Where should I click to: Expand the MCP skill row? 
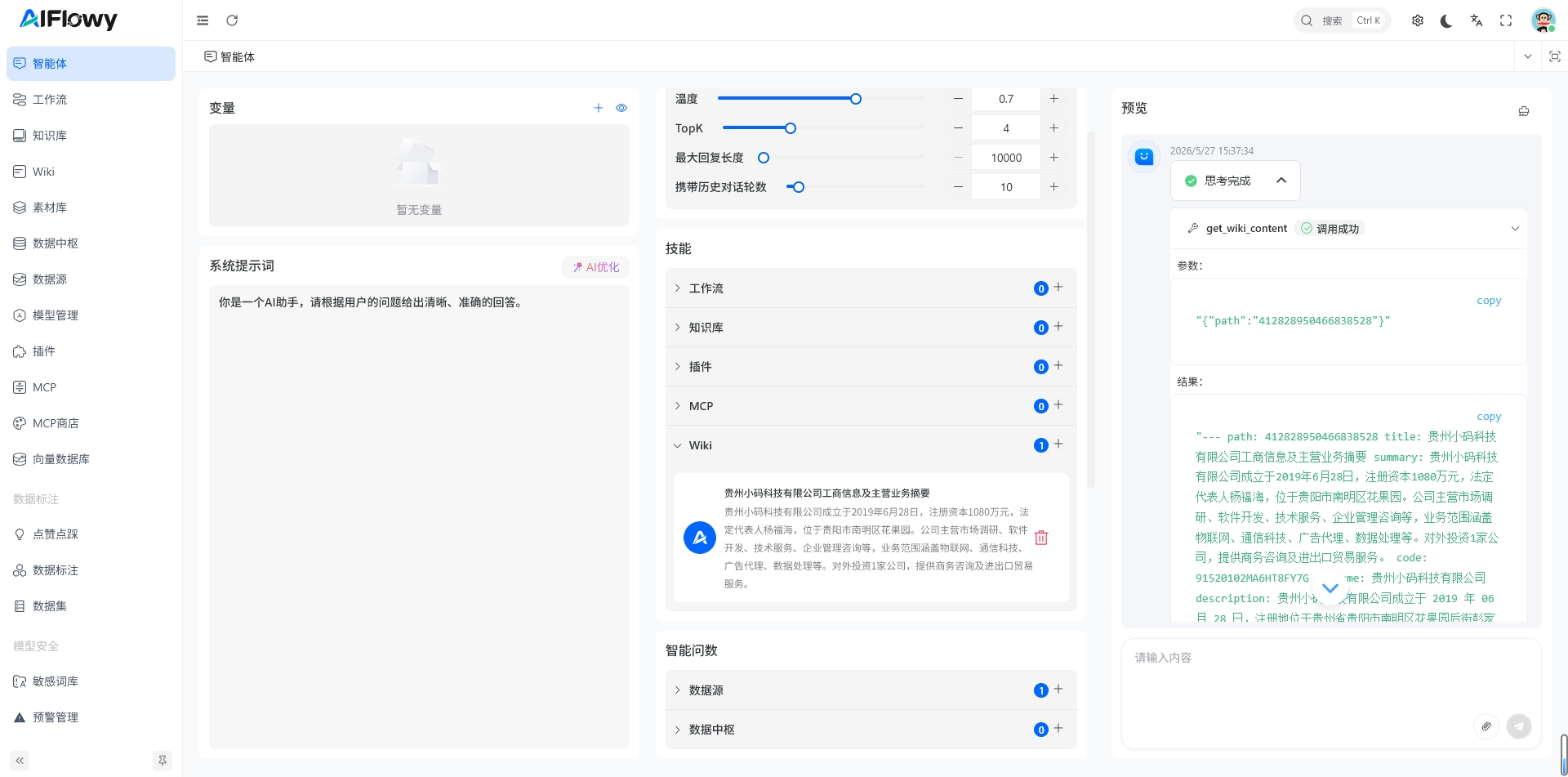(871, 405)
